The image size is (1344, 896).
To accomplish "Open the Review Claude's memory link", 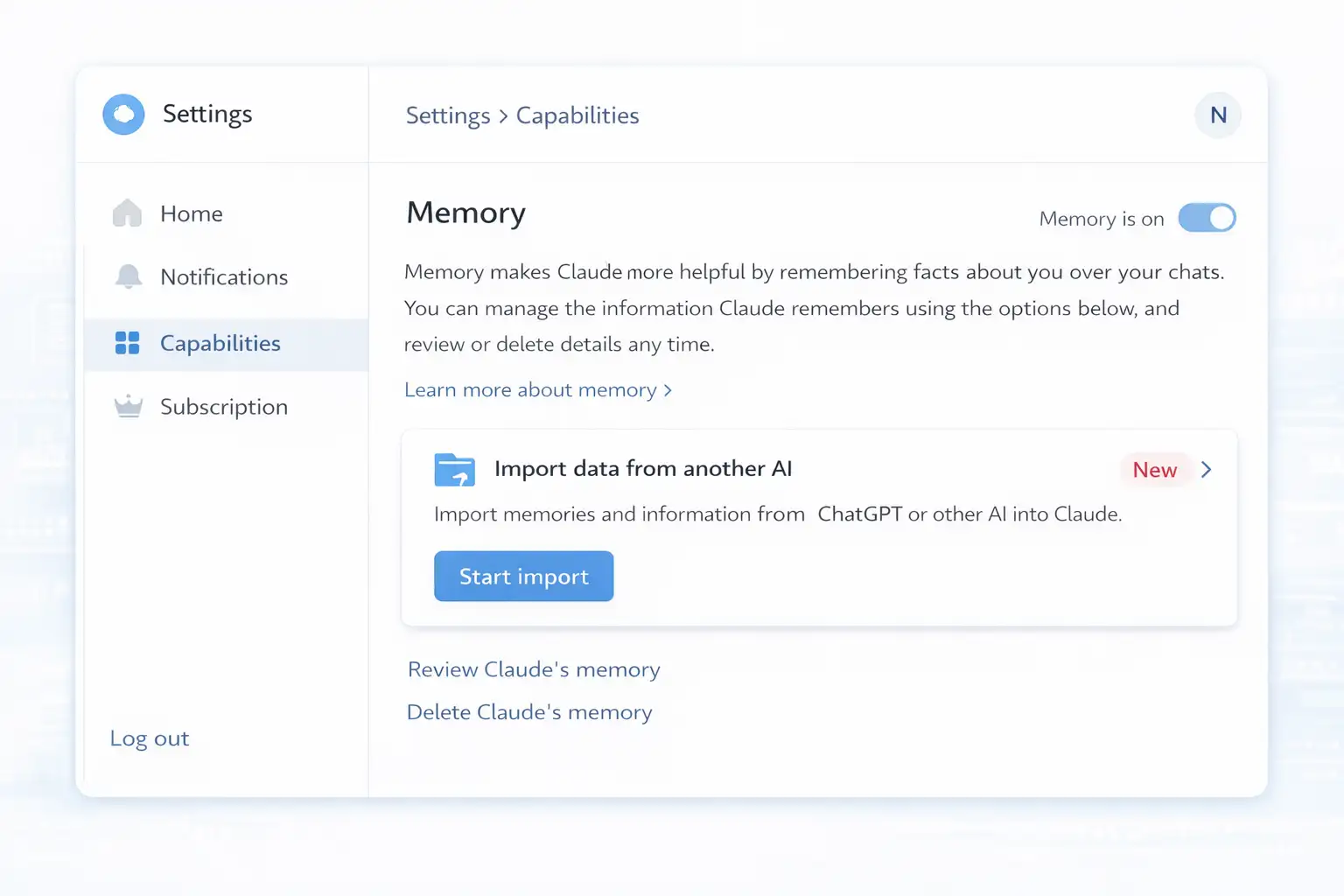I will [534, 669].
